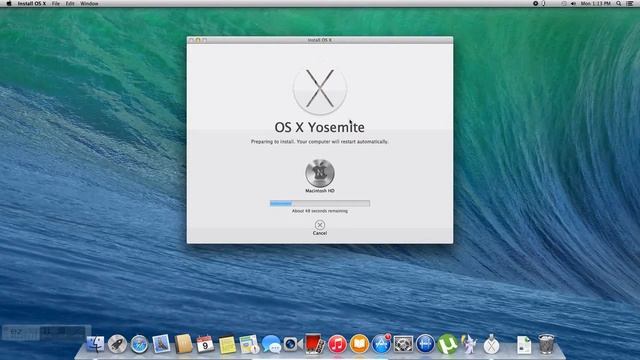Click the 'Macintosh HD' label
The image size is (640, 360).
pos(320,191)
